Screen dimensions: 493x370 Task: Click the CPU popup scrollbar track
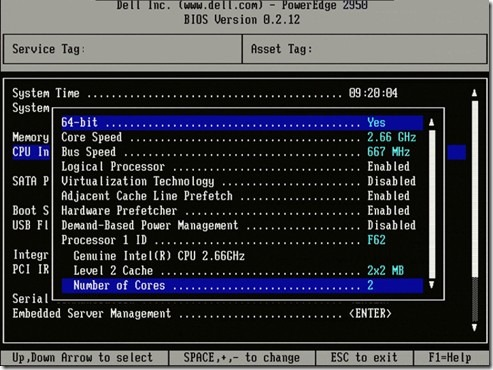coord(432,204)
